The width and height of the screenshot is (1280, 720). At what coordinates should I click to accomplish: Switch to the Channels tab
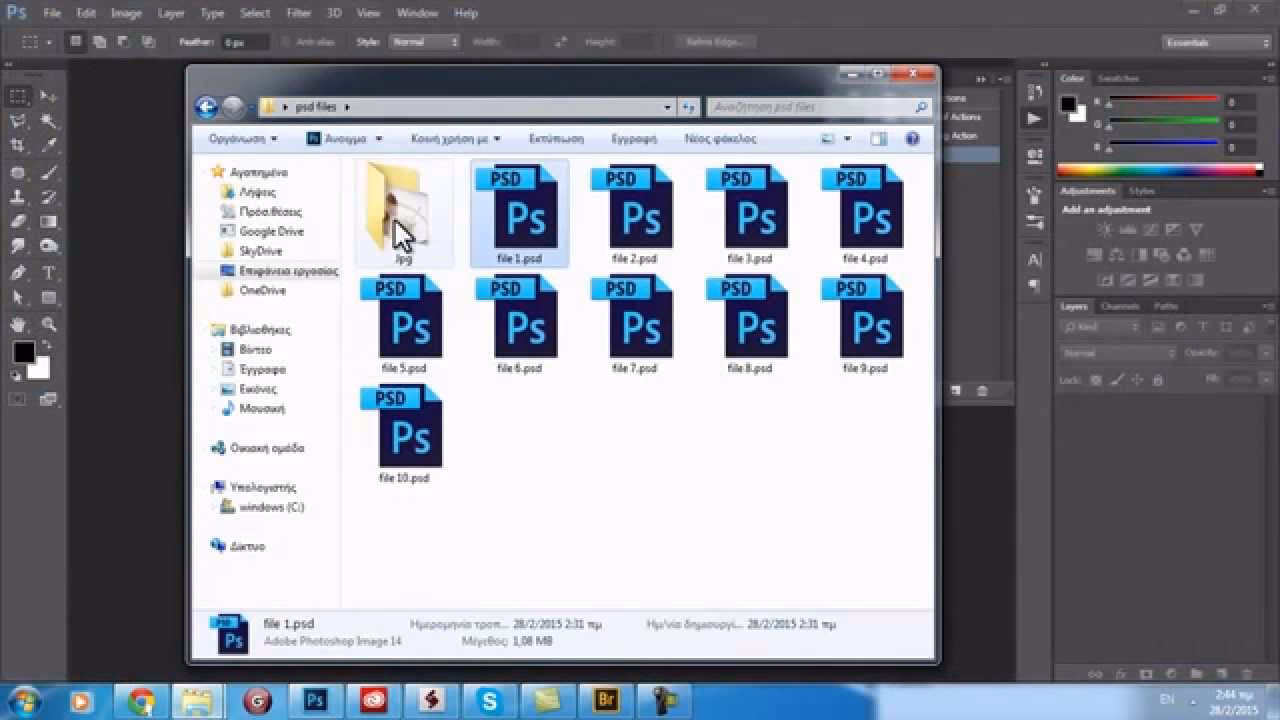(1120, 306)
